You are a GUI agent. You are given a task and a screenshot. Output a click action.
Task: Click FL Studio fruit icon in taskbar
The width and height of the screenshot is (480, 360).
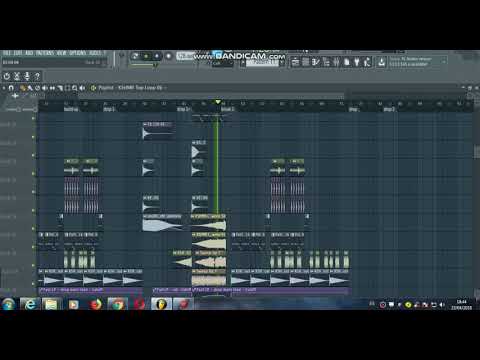tap(161, 304)
